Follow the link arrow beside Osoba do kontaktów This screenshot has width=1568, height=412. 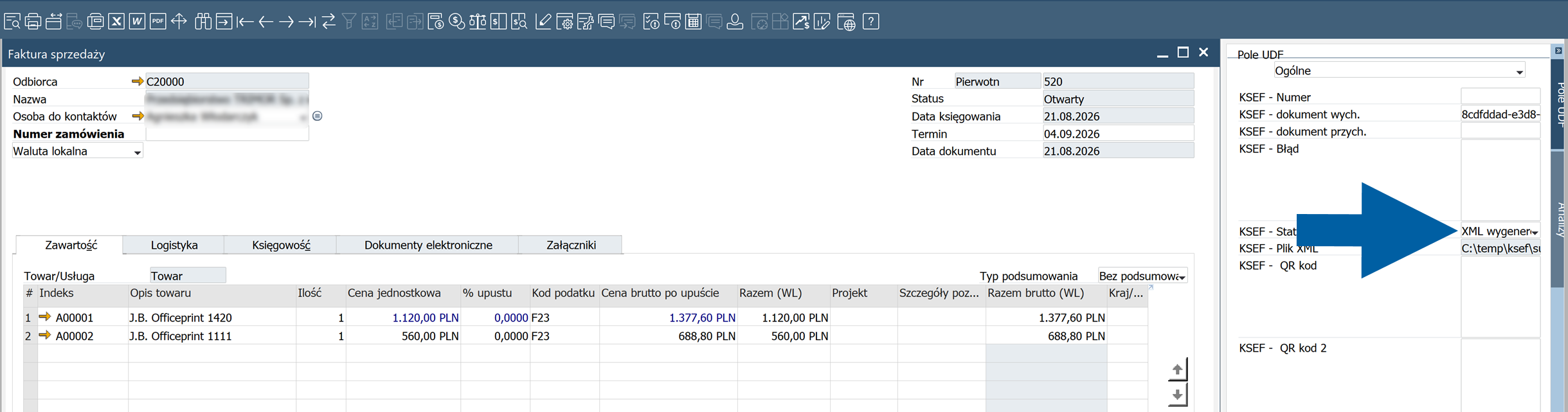(x=137, y=116)
